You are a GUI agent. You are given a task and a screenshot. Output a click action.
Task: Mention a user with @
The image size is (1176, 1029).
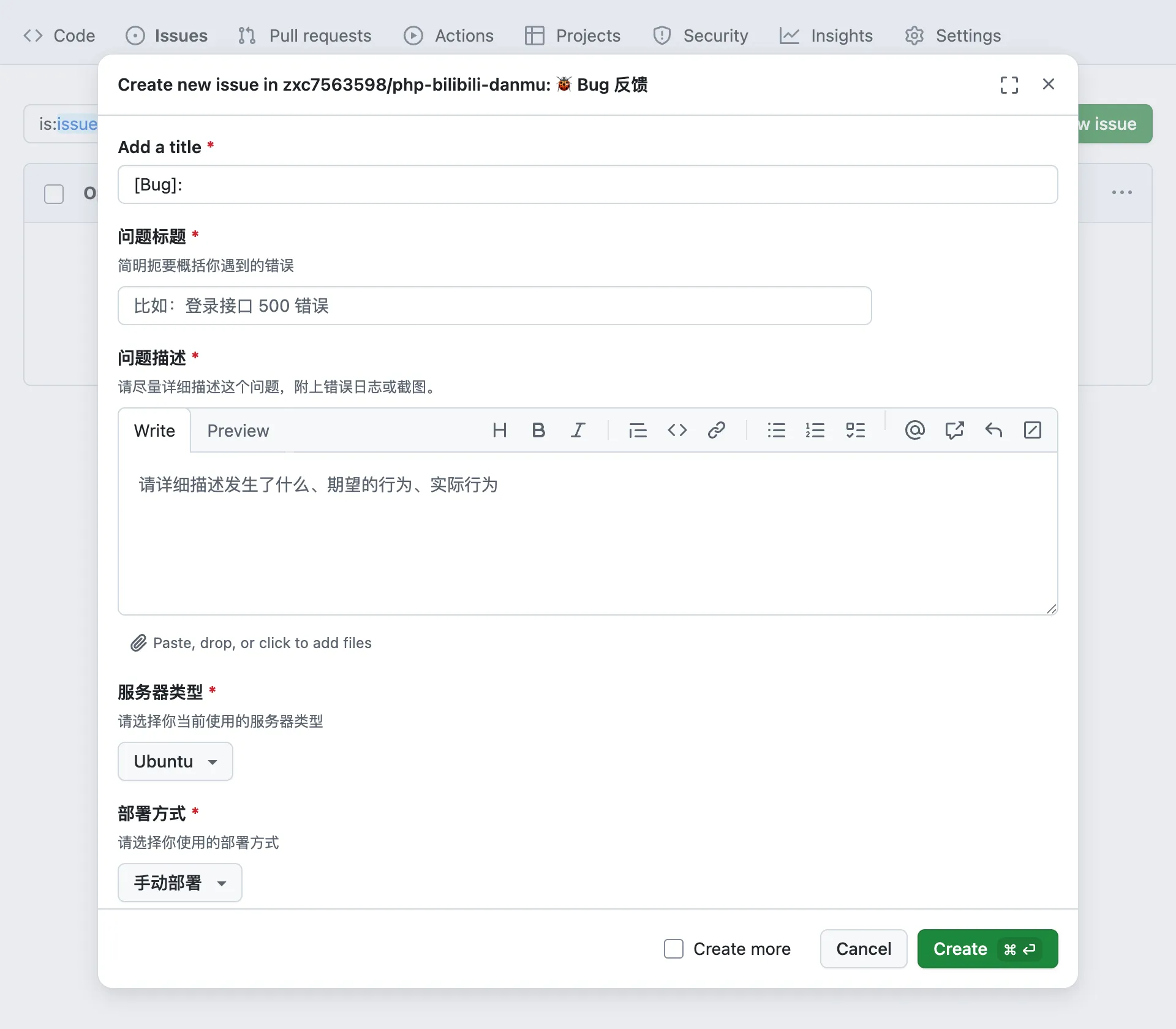[914, 430]
